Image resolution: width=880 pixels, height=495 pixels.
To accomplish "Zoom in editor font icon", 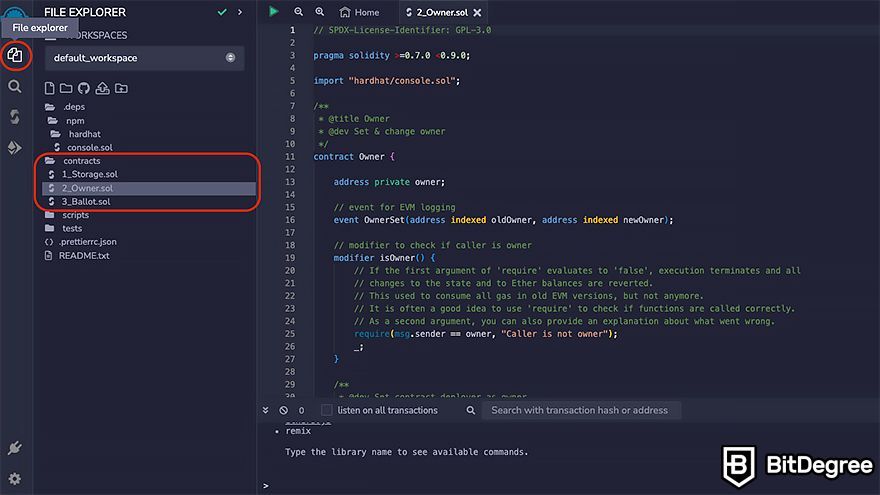I will (x=319, y=12).
